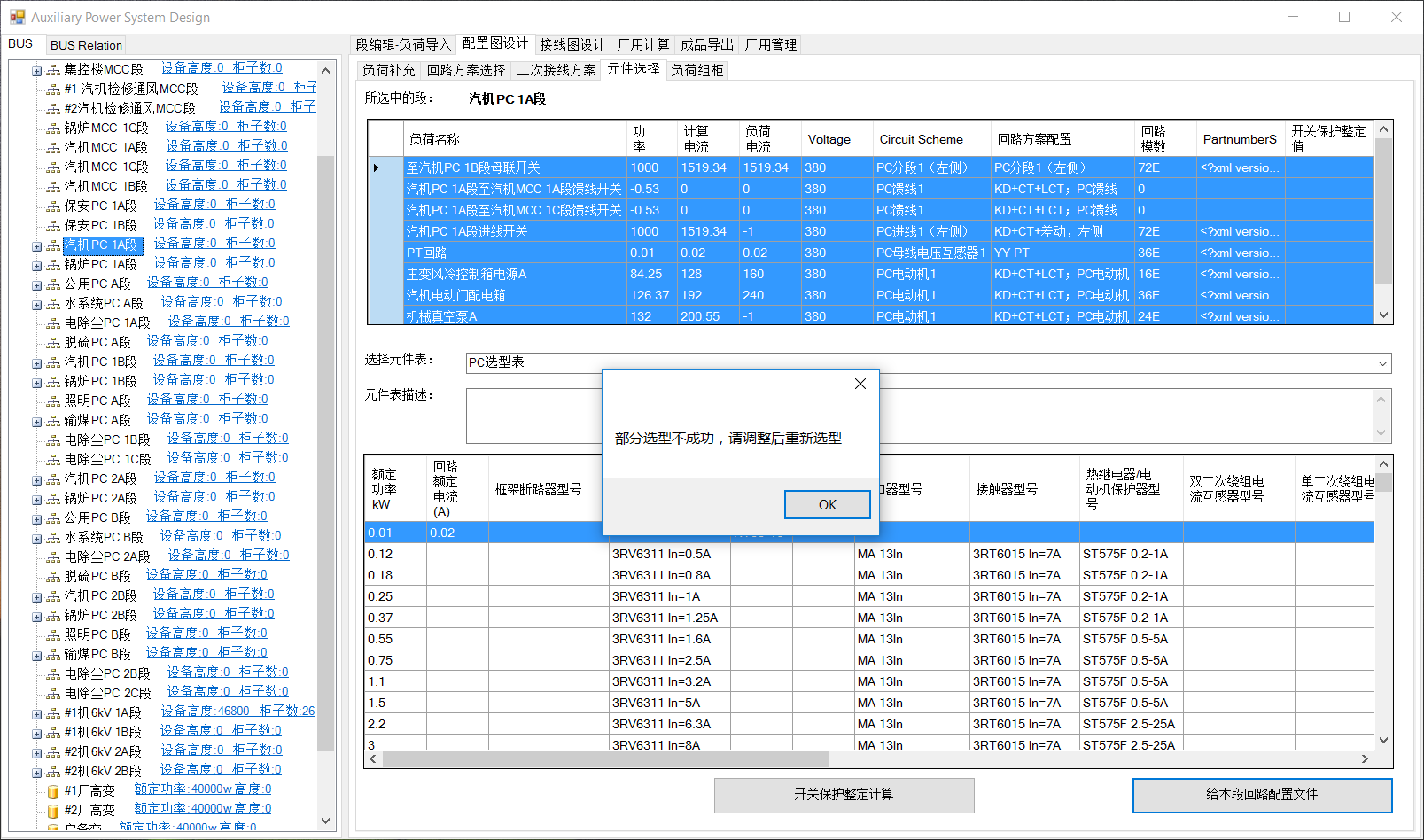Expand the 水系统PC A段 tree node
This screenshot has height=840, width=1424.
pyautogui.click(x=36, y=304)
